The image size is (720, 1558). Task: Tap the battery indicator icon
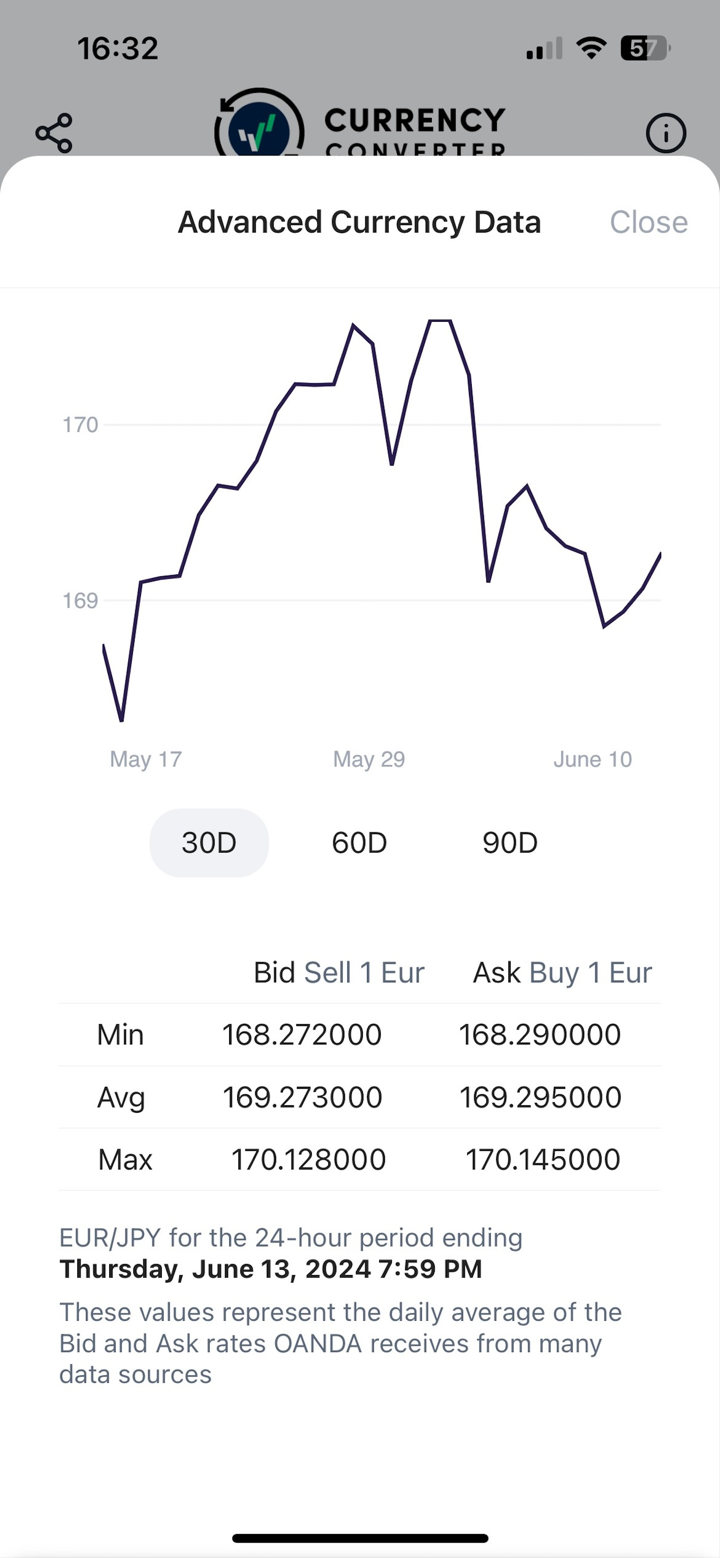pos(645,48)
